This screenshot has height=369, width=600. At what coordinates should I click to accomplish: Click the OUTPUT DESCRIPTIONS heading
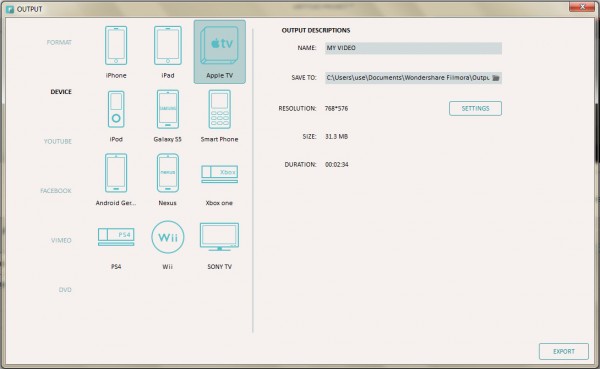(316, 30)
